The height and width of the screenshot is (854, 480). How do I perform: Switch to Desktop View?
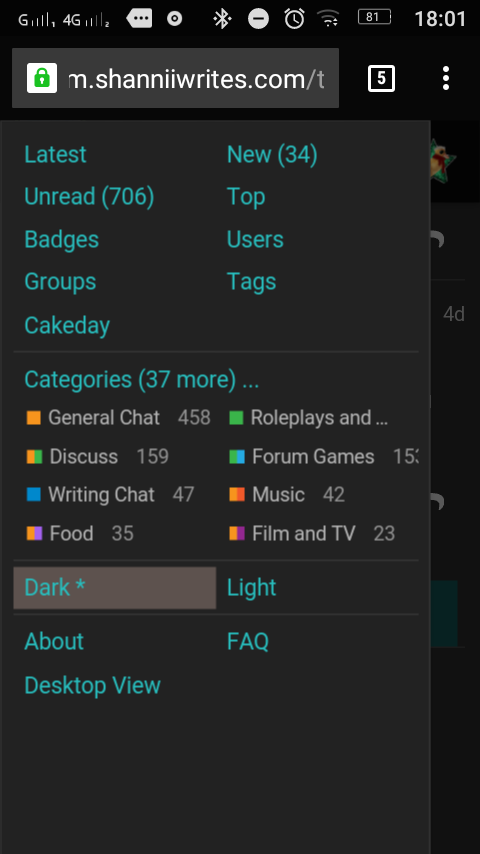pyautogui.click(x=93, y=685)
